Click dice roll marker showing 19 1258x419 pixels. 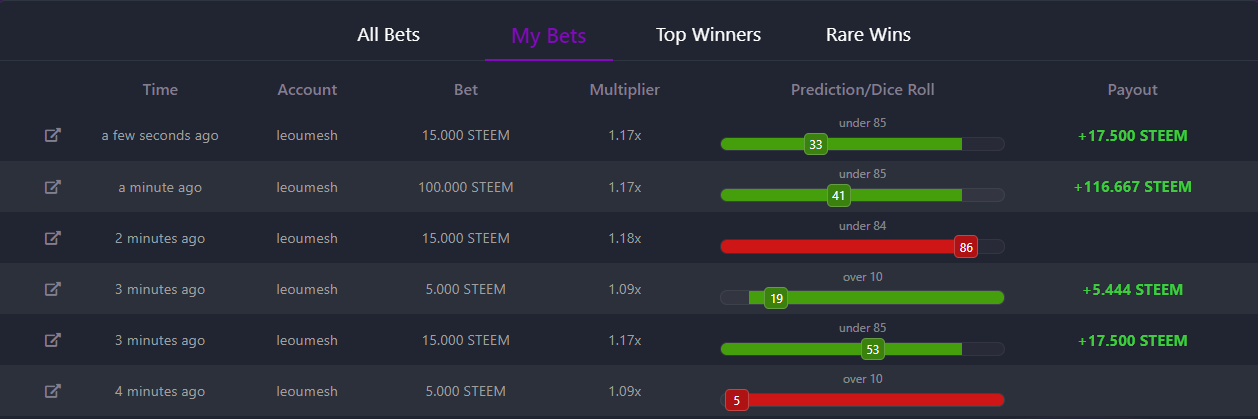click(x=776, y=298)
